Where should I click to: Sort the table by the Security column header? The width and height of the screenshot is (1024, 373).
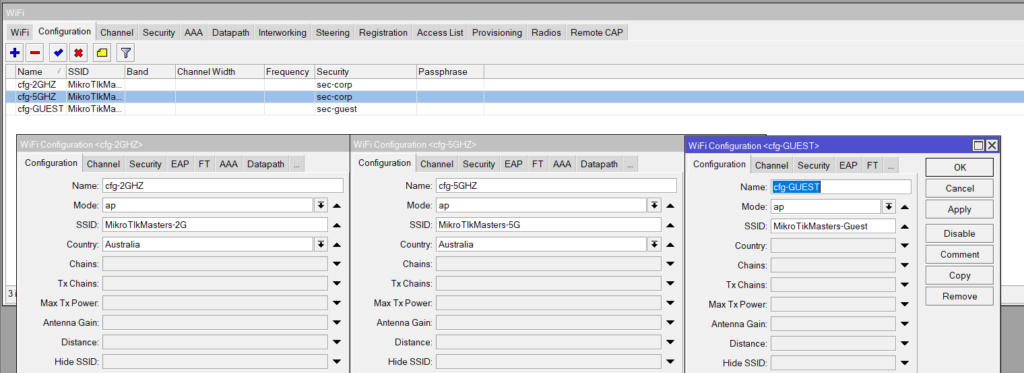(364, 72)
